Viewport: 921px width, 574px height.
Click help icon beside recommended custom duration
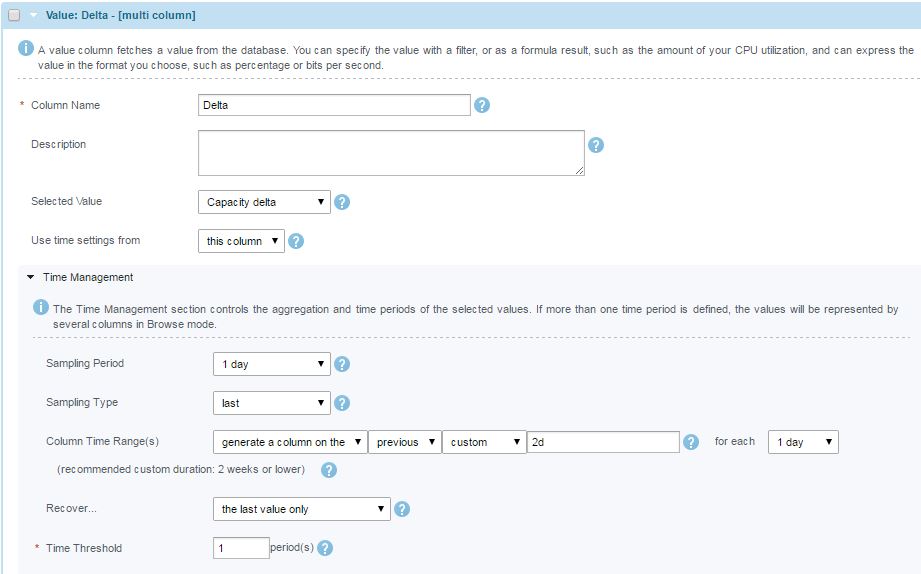[x=329, y=470]
